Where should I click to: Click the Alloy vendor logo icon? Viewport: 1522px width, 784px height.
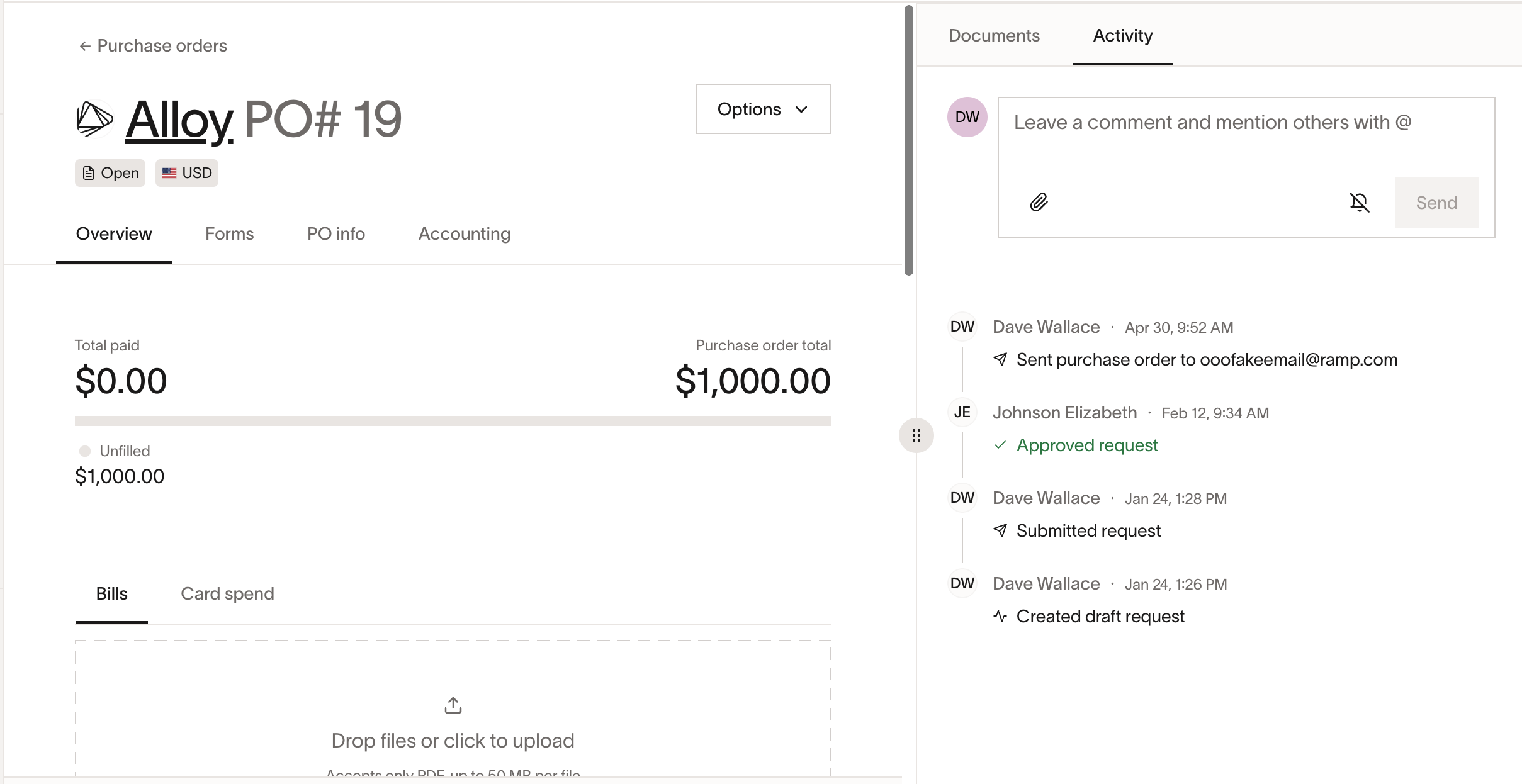tap(95, 119)
